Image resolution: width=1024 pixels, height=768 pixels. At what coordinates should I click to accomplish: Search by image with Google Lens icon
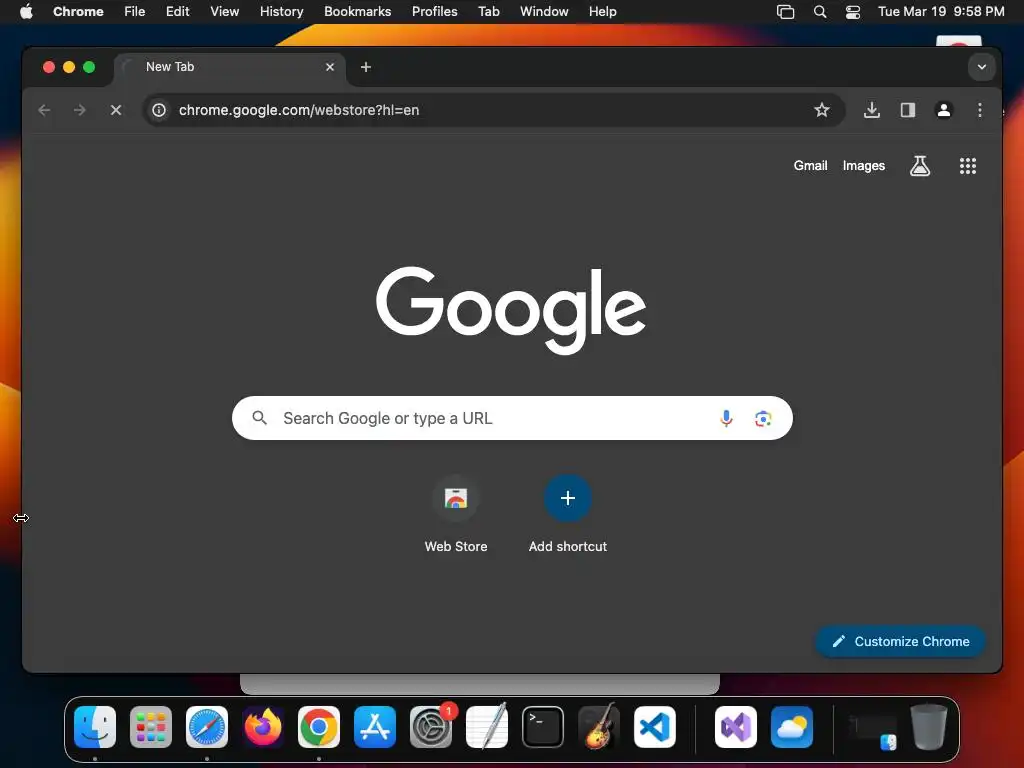763,419
